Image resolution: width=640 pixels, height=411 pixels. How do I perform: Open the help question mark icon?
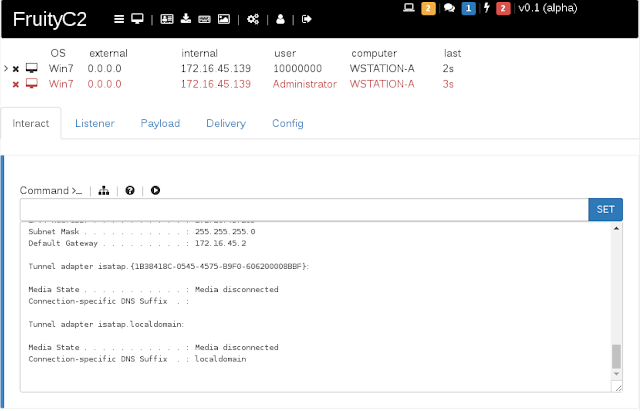pos(130,191)
